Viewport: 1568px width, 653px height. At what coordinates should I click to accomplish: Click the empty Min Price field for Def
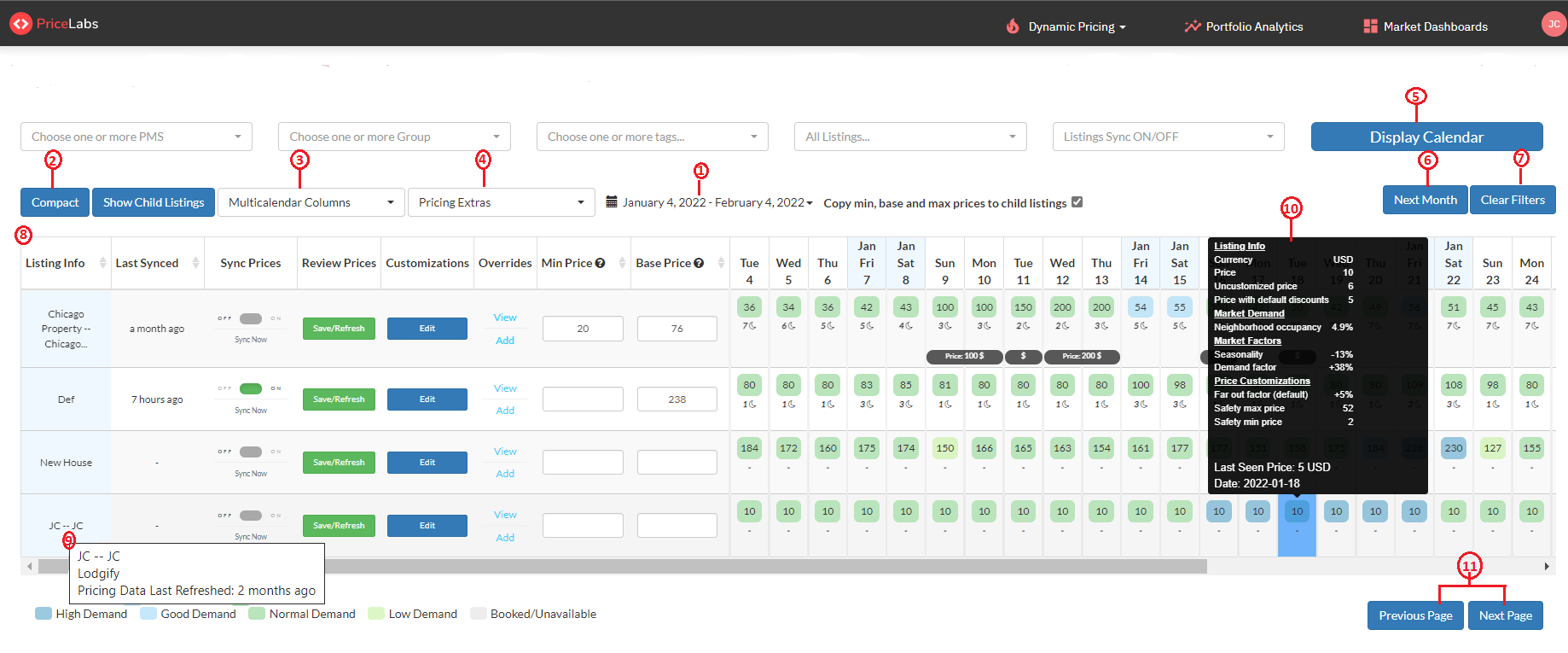[x=583, y=399]
